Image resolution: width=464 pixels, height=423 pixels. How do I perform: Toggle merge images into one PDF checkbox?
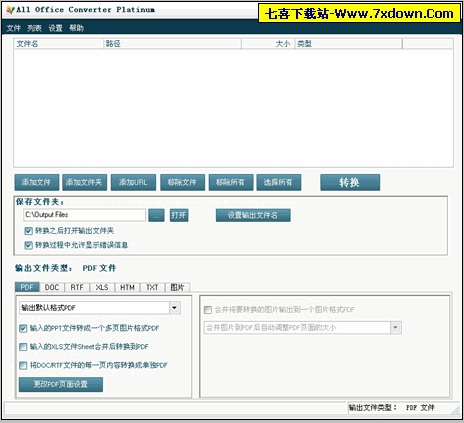pyautogui.click(x=208, y=310)
